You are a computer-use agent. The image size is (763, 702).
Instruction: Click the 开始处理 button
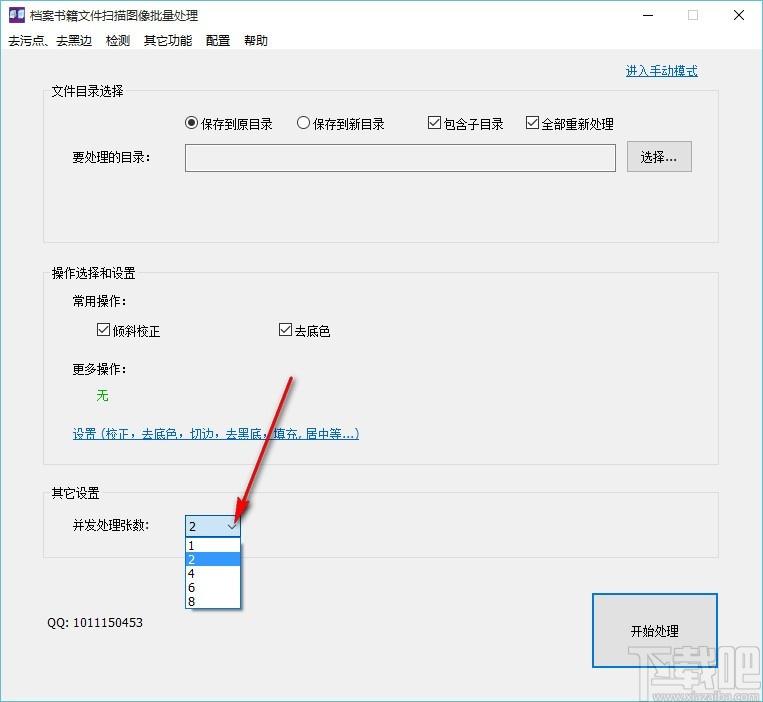pyautogui.click(x=654, y=630)
